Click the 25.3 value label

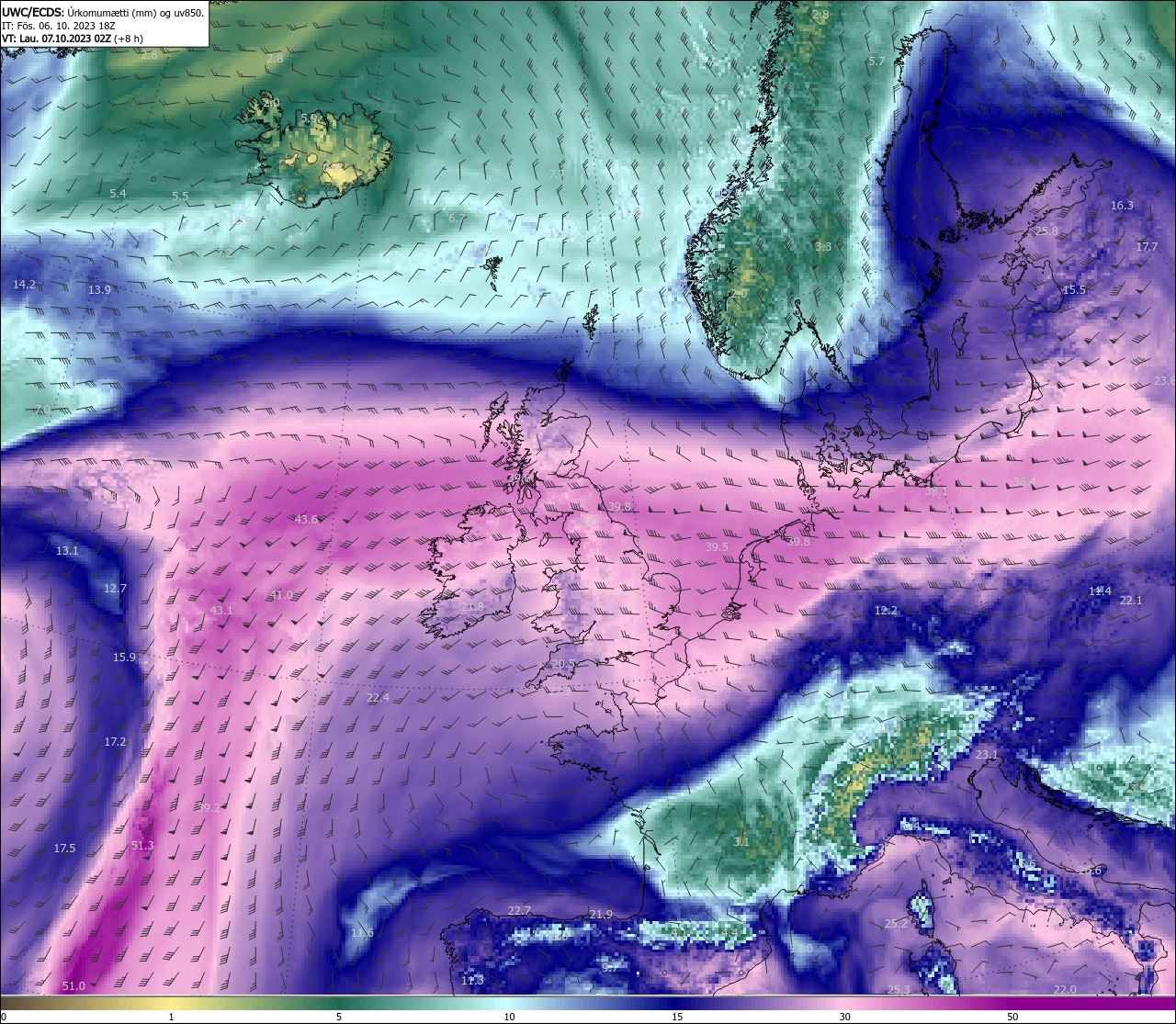tap(899, 990)
